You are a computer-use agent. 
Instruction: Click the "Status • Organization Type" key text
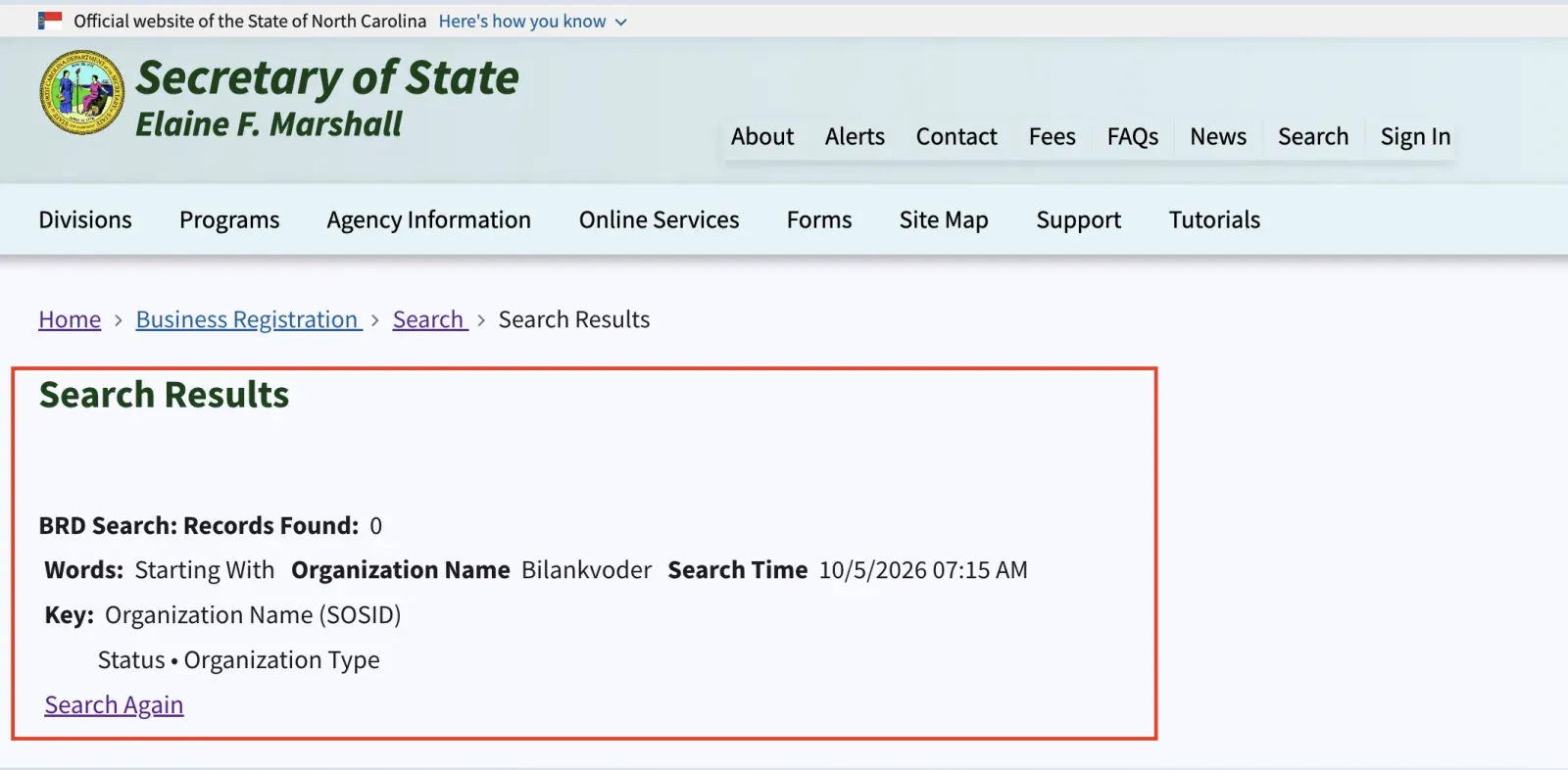[238, 660]
